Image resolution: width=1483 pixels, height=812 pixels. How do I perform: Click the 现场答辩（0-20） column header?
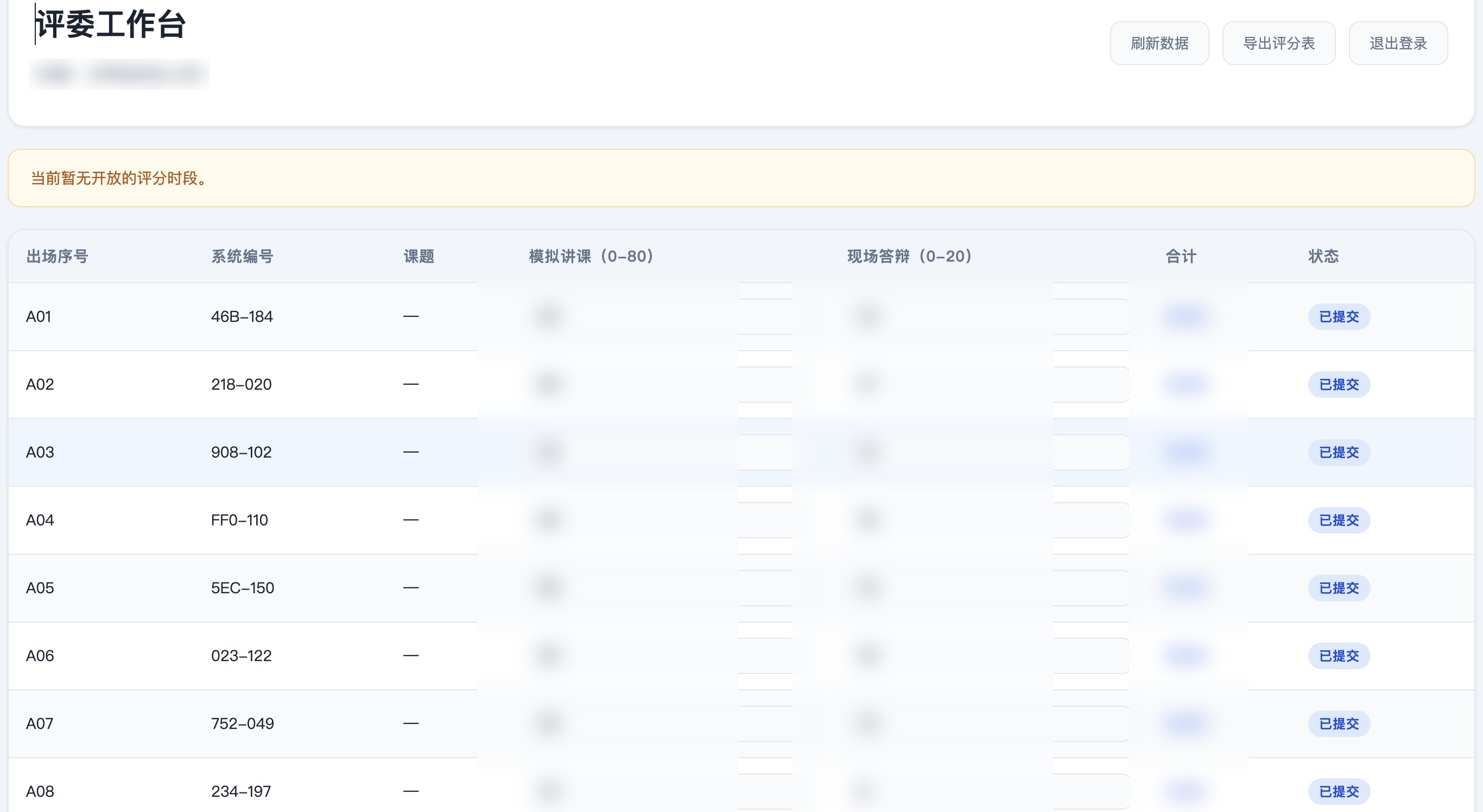(x=909, y=256)
